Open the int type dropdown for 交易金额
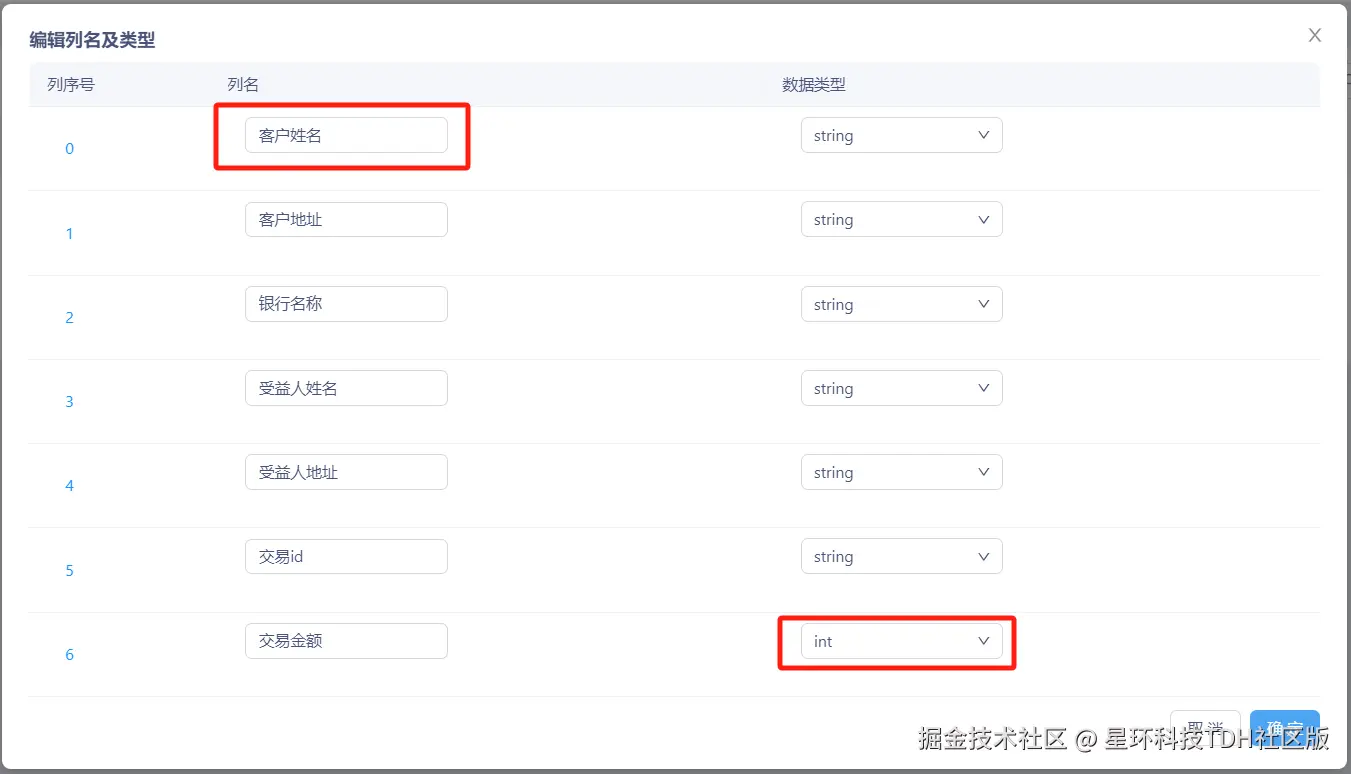The width and height of the screenshot is (1351, 774). click(900, 641)
